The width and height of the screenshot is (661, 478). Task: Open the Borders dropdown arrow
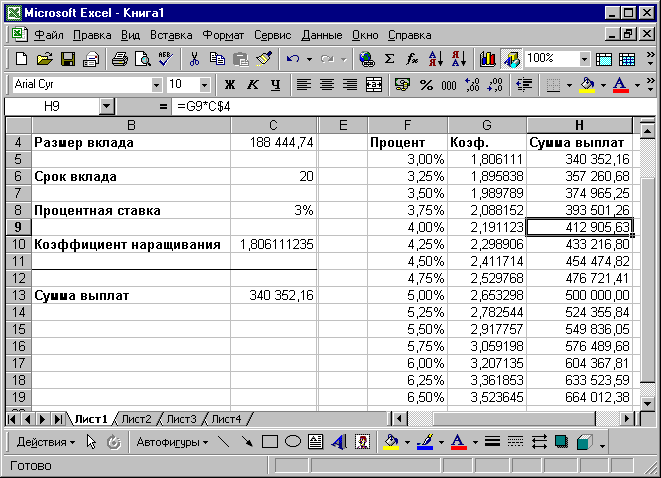[x=569, y=86]
